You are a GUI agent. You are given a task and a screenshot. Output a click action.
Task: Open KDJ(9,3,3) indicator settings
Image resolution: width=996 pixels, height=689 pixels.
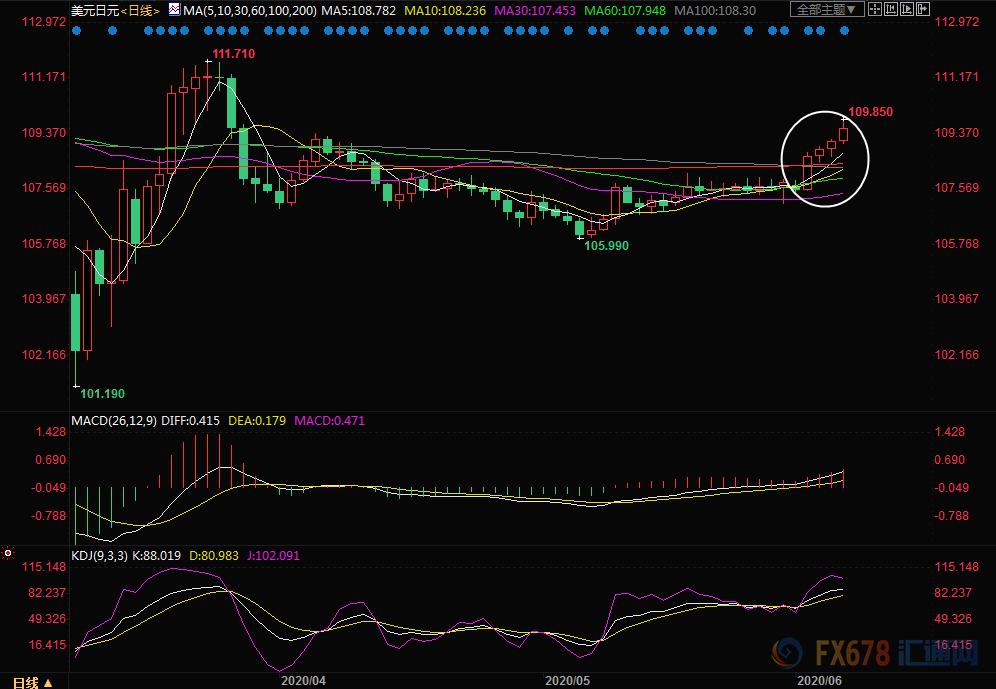click(x=100, y=556)
